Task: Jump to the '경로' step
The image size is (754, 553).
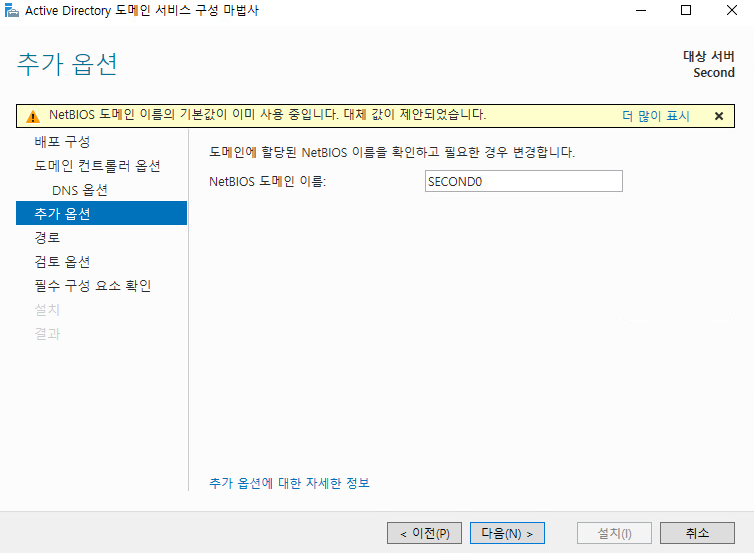Action: pyautogui.click(x=47, y=238)
